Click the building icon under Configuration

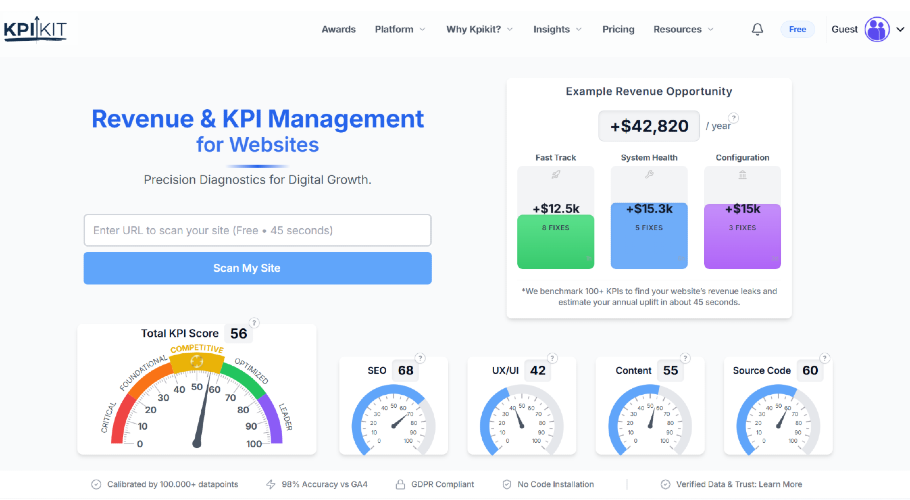click(742, 174)
